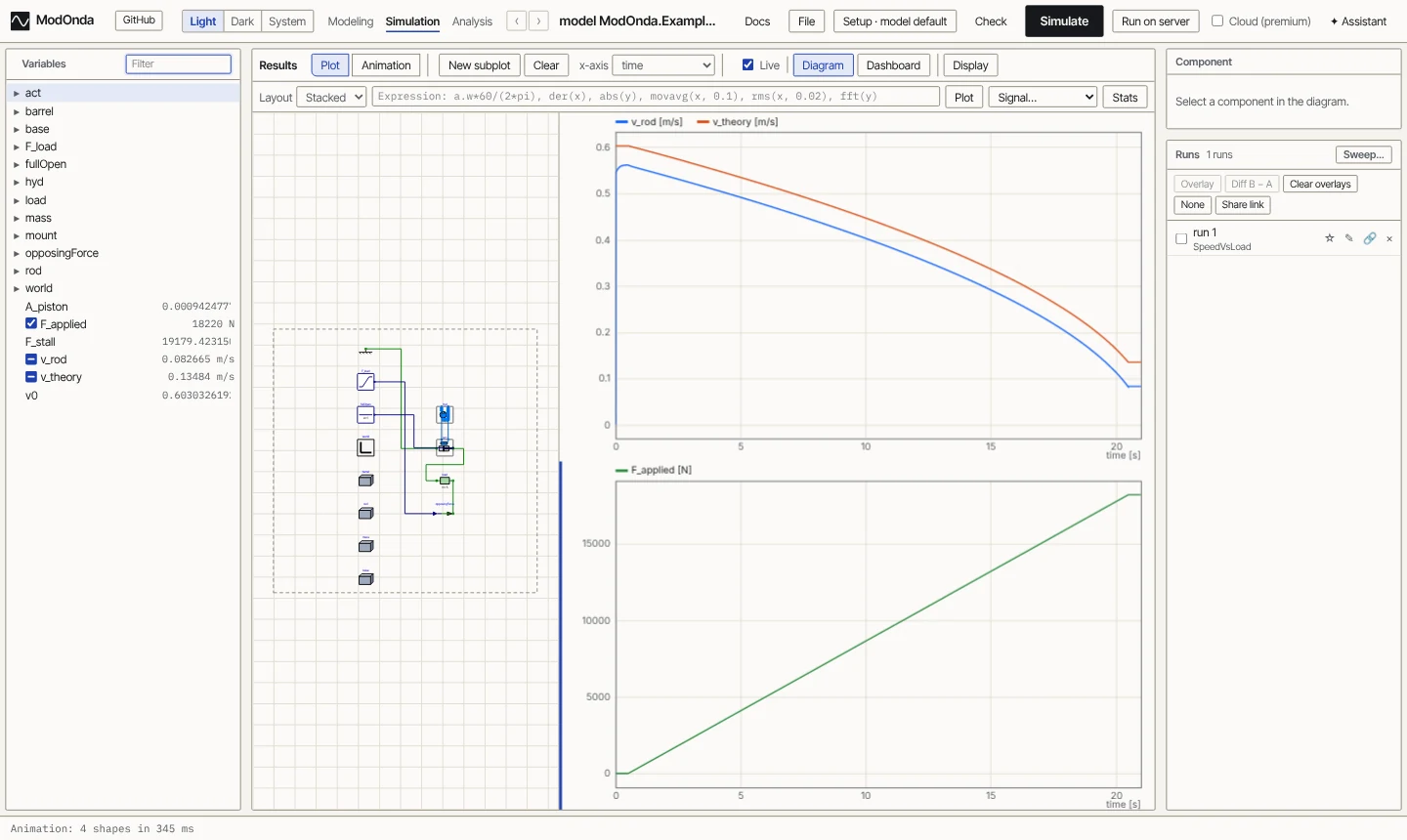Select the ramp source block in the diagram

tap(365, 382)
